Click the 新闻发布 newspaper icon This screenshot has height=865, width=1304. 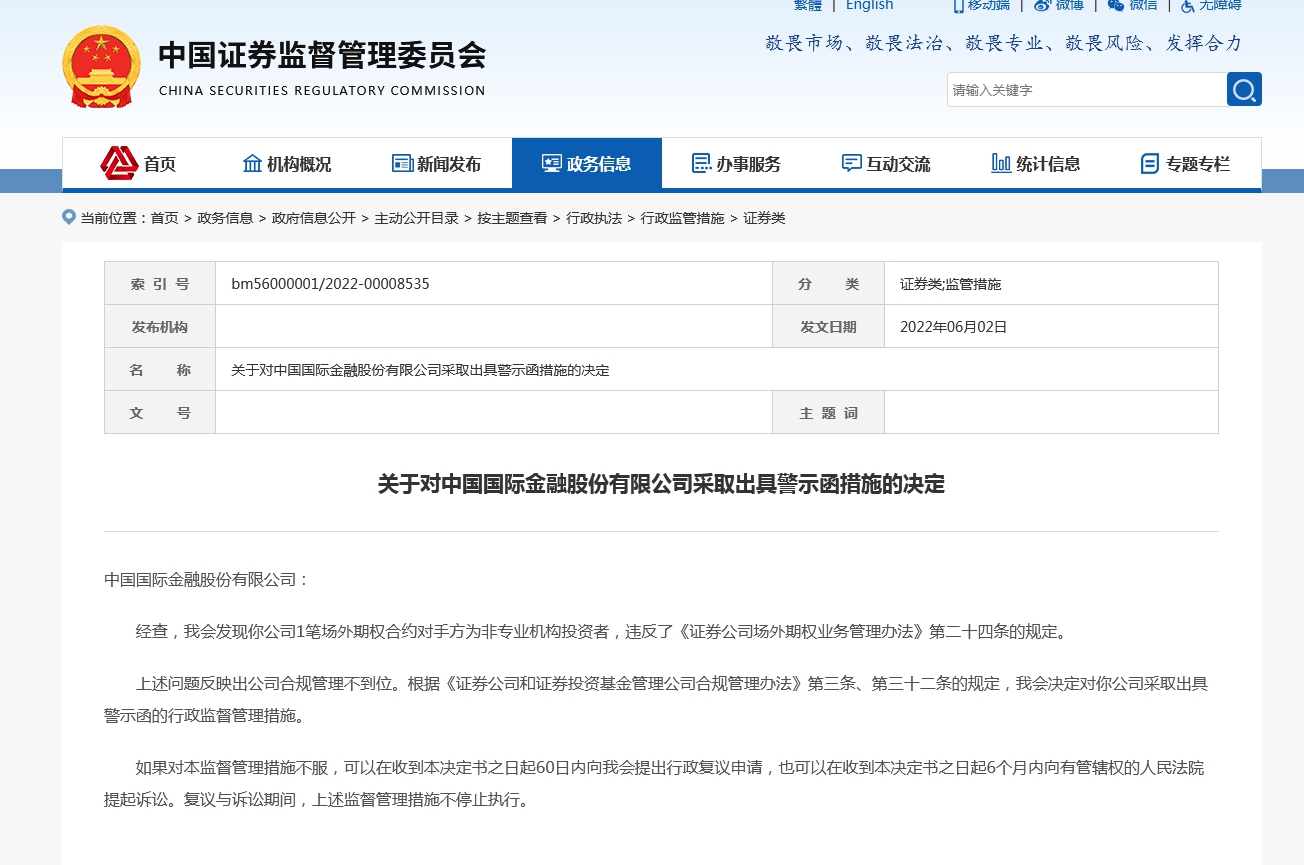(402, 163)
